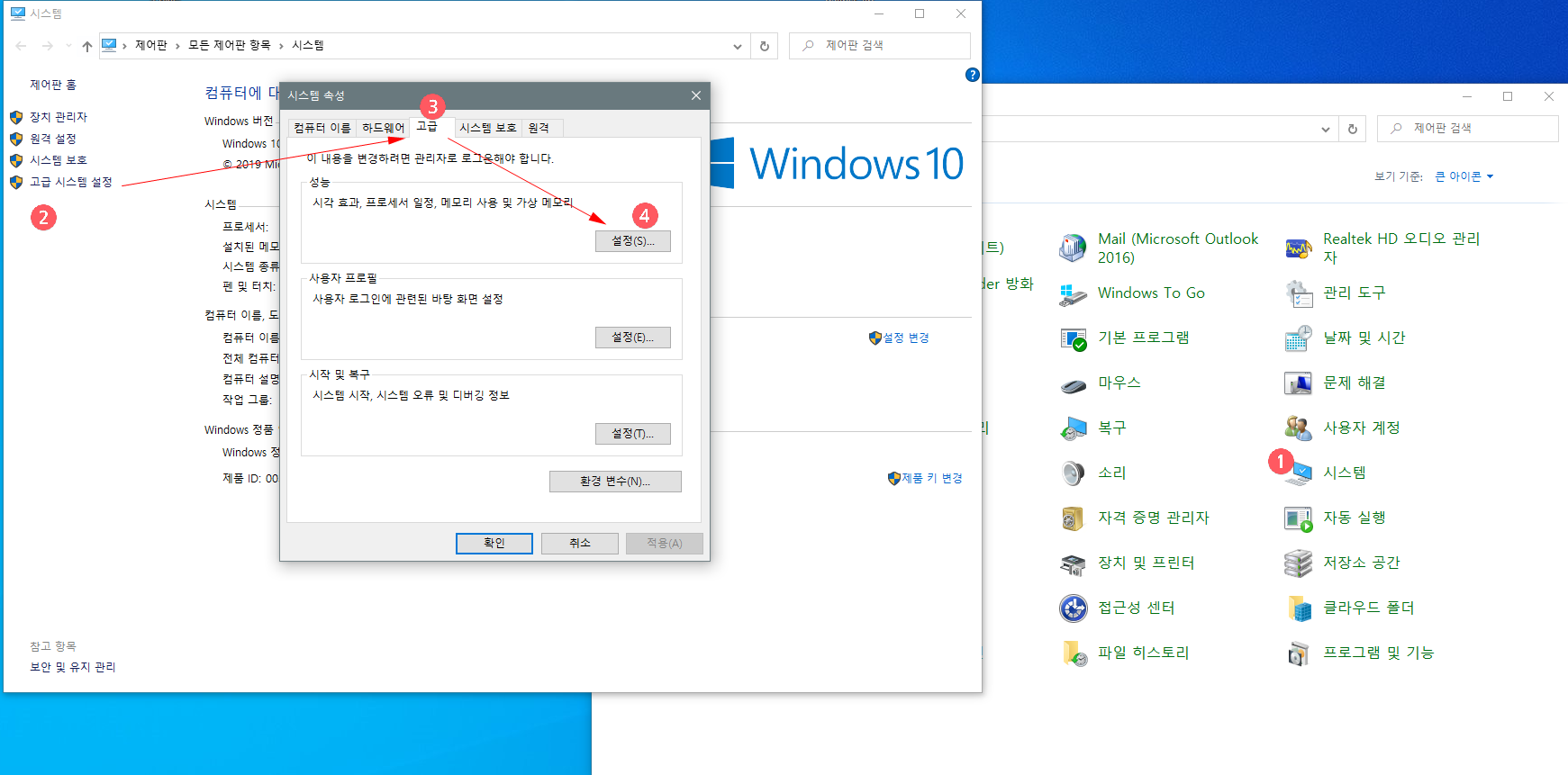Click 제어판 홈 link
Image resolution: width=1568 pixels, height=775 pixels.
(53, 85)
